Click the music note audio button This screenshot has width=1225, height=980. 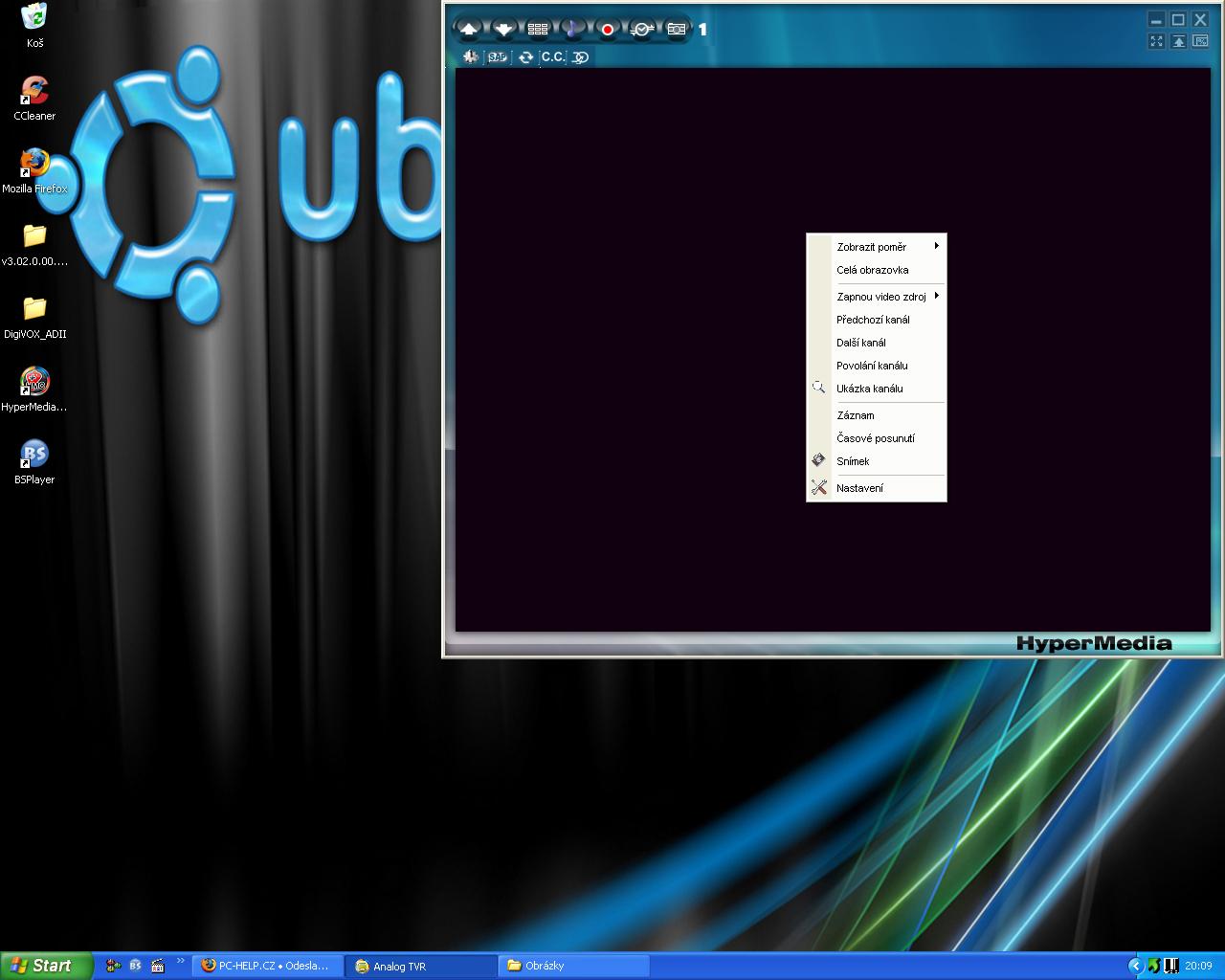(x=571, y=29)
